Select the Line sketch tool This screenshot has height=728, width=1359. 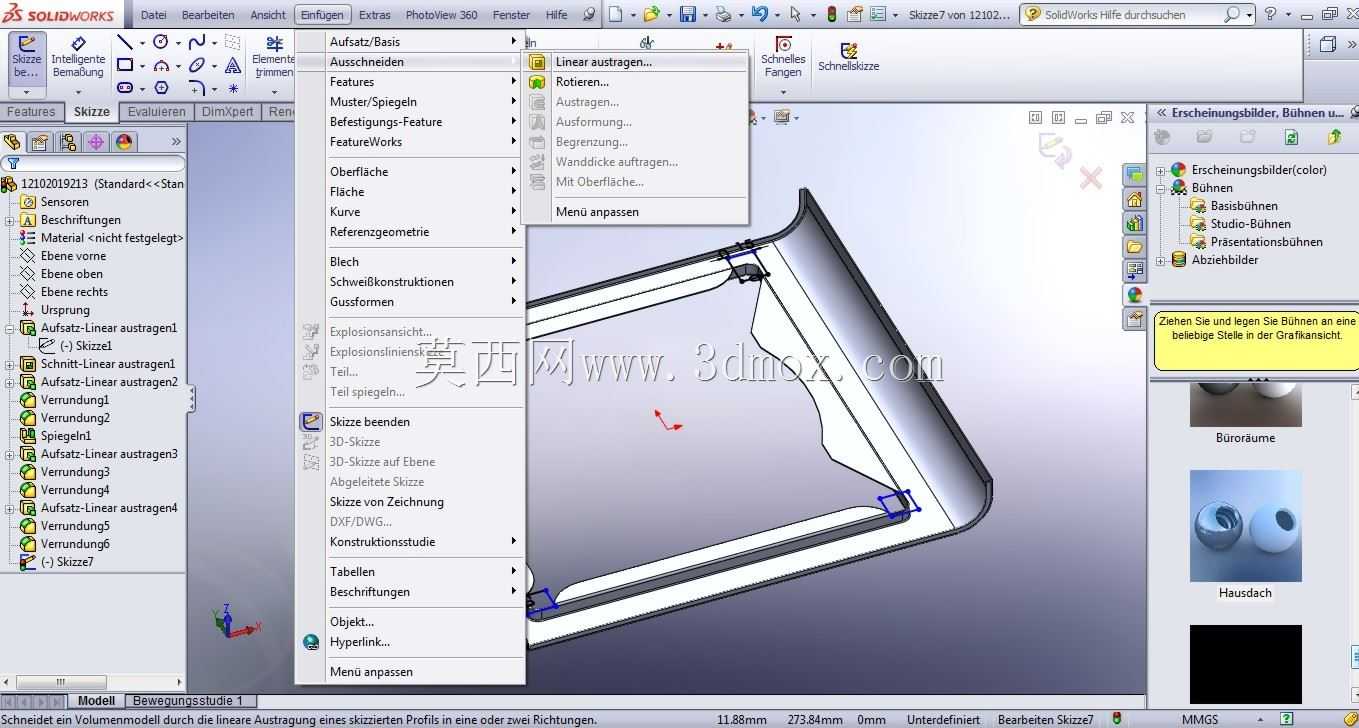125,42
